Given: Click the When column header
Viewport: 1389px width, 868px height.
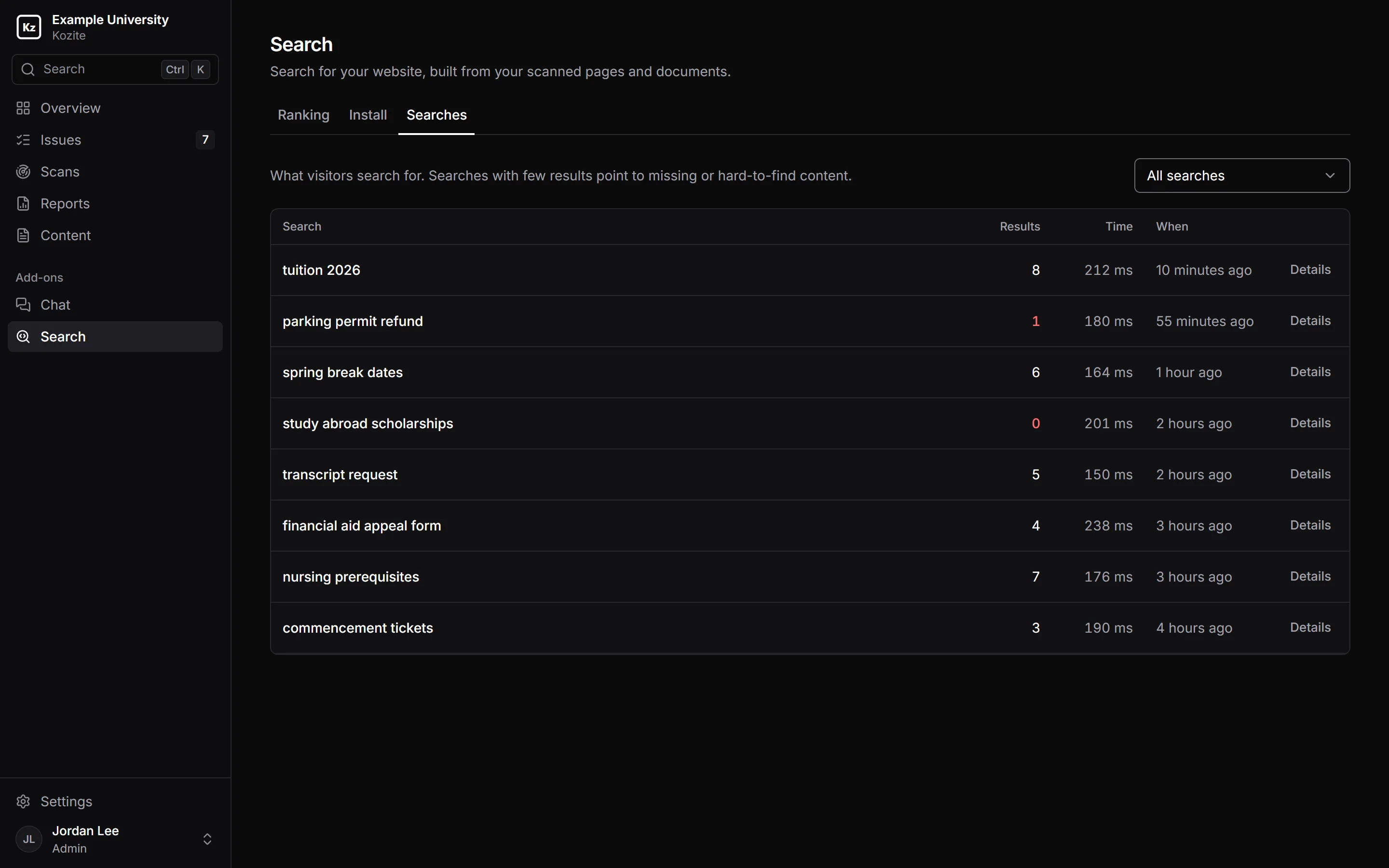Looking at the screenshot, I should point(1172,226).
